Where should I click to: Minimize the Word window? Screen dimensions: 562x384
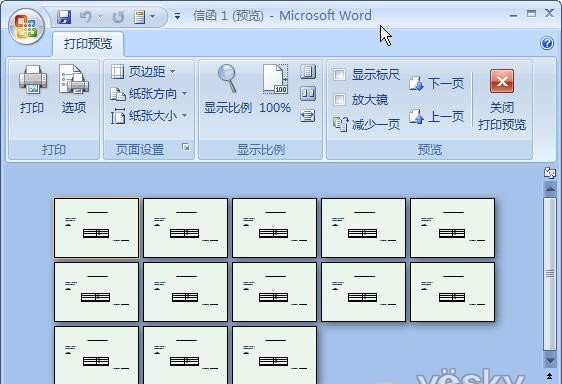514,15
